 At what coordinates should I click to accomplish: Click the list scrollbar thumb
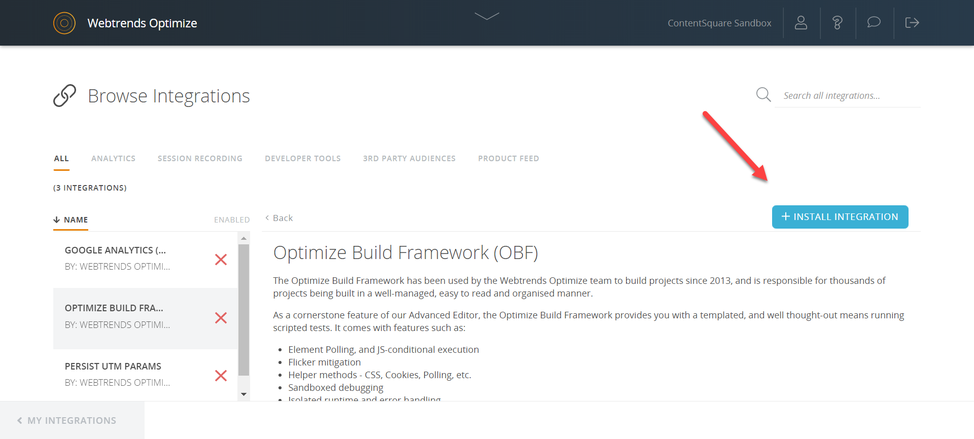(x=244, y=310)
